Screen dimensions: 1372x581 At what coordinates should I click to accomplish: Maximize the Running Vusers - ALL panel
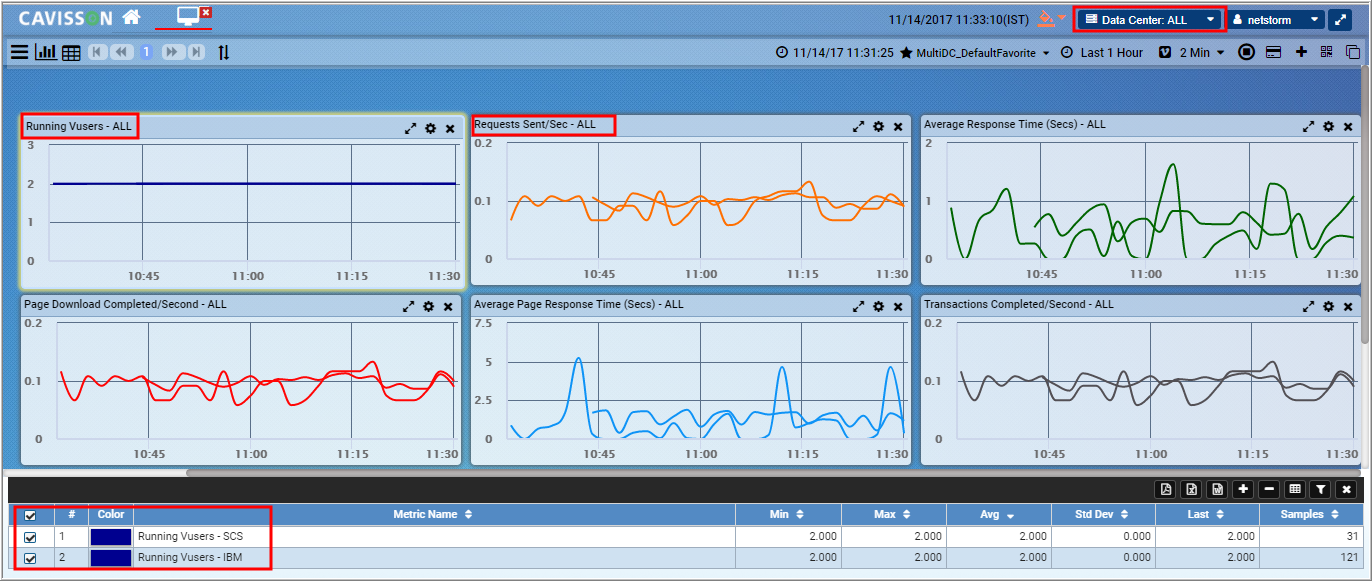tap(410, 129)
